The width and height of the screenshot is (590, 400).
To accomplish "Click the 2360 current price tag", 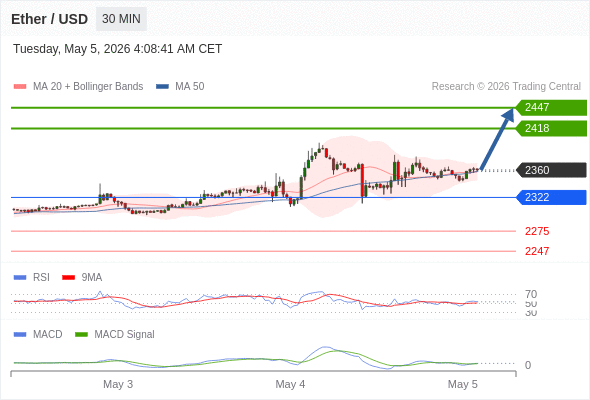I will (551, 170).
